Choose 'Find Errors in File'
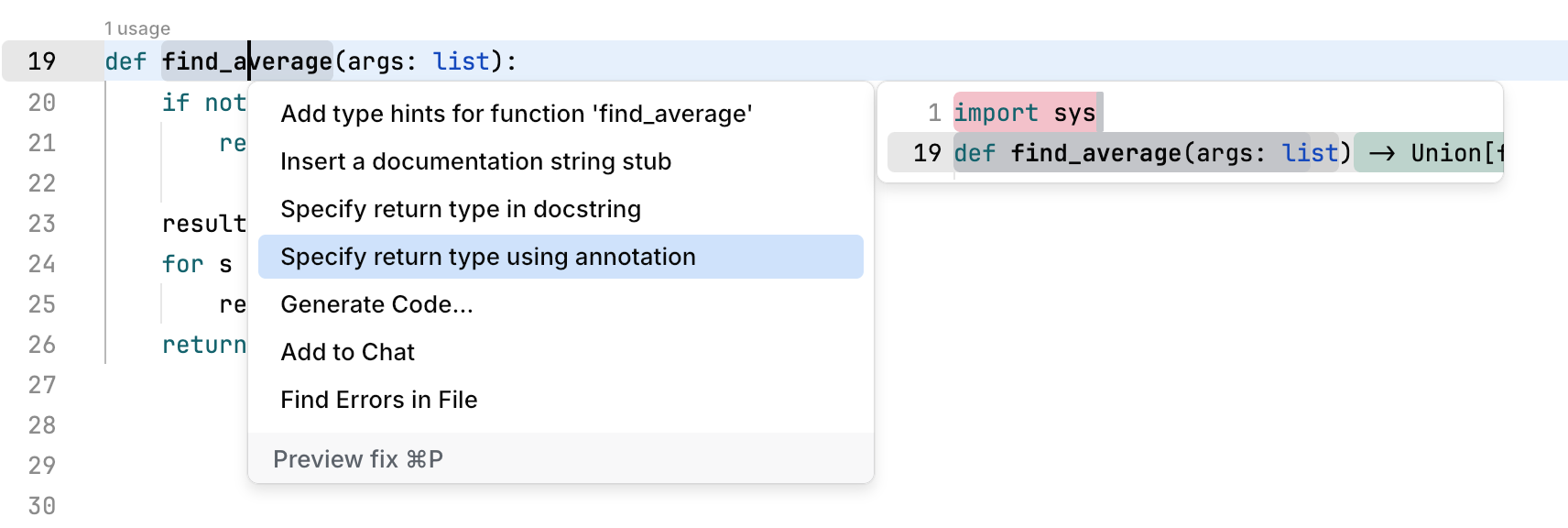1568x528 pixels. (x=379, y=400)
